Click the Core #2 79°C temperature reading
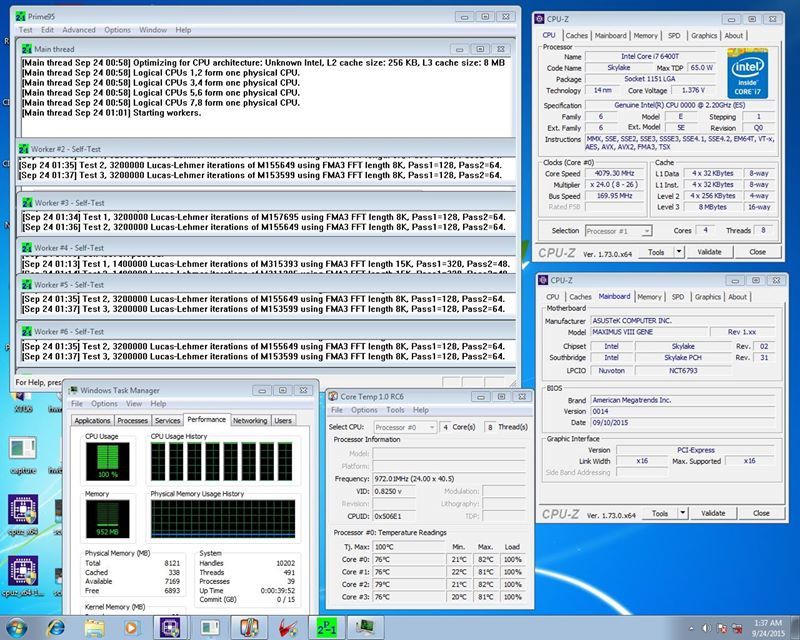 click(409, 584)
